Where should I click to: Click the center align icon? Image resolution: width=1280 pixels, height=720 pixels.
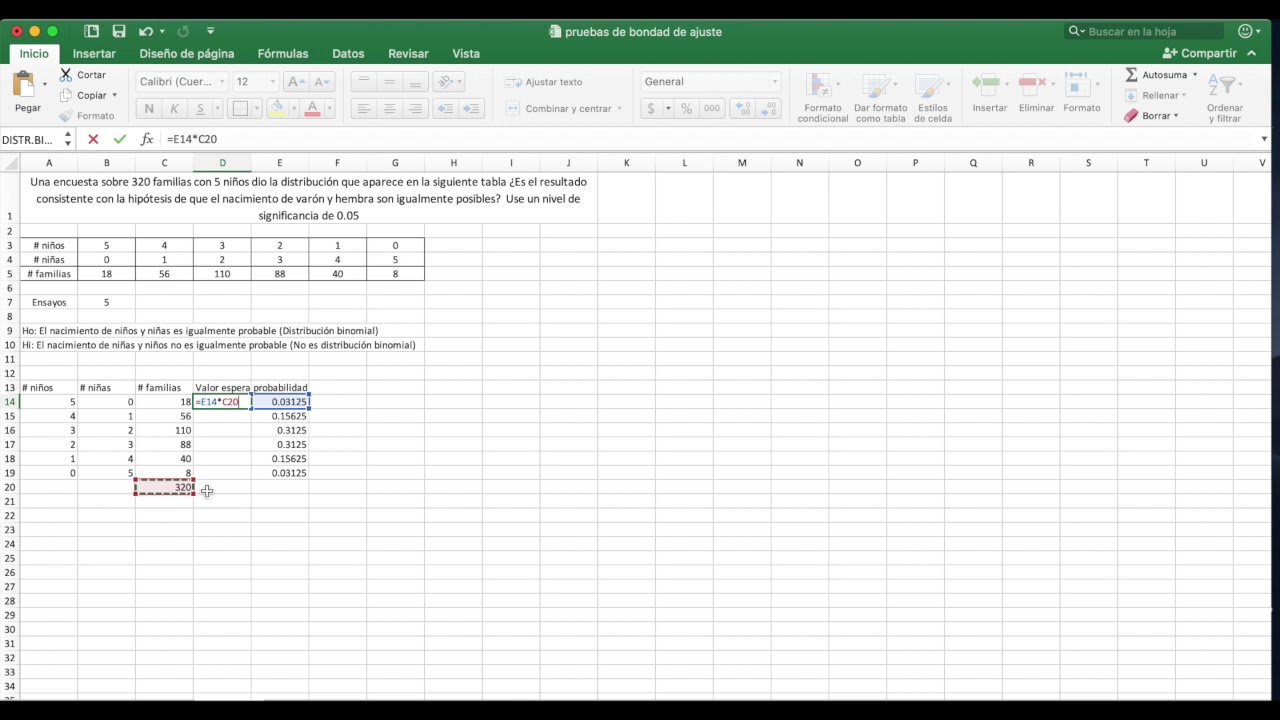click(390, 108)
